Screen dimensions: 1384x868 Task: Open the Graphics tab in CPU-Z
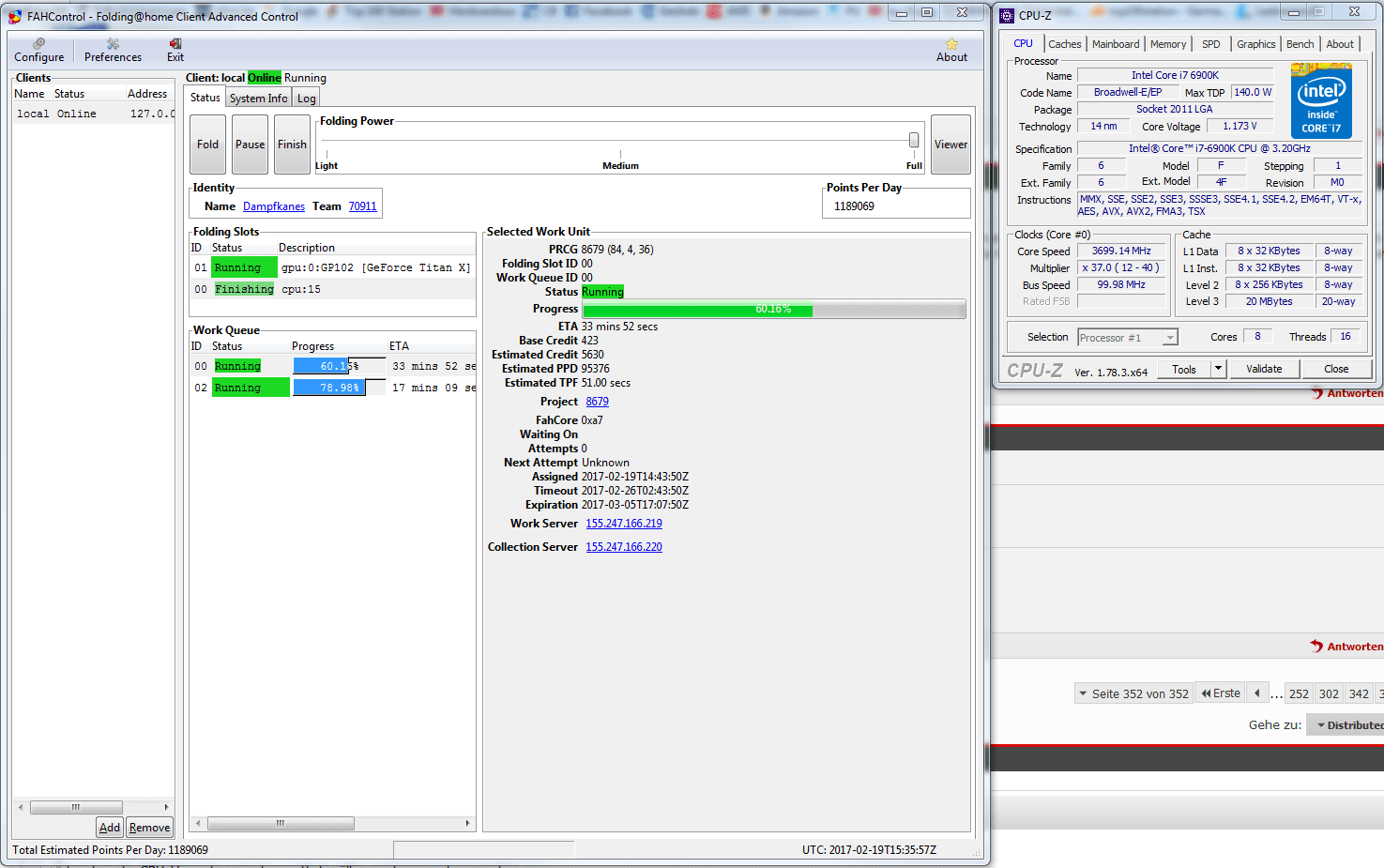pos(1255,44)
